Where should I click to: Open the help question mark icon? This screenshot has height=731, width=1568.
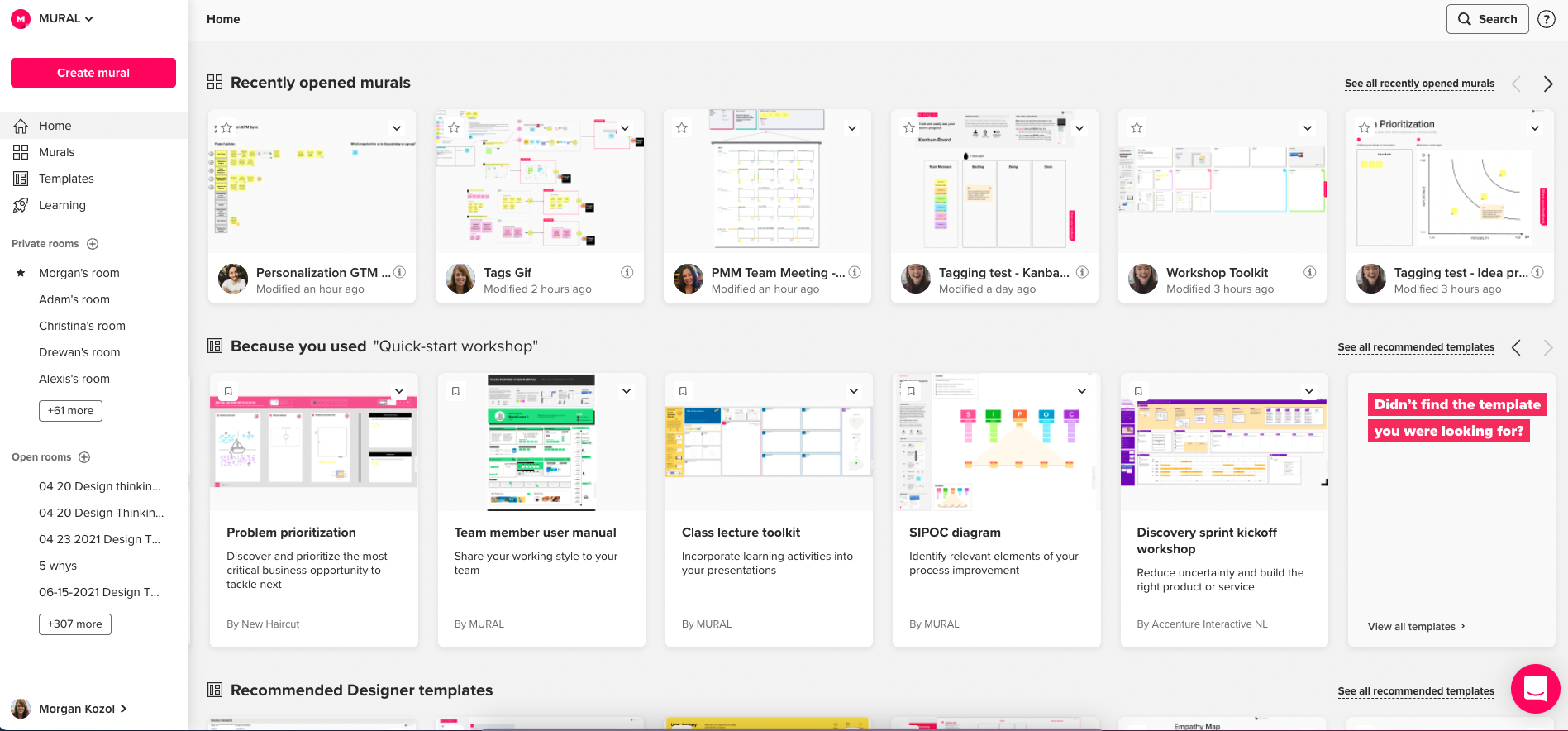[x=1547, y=19]
